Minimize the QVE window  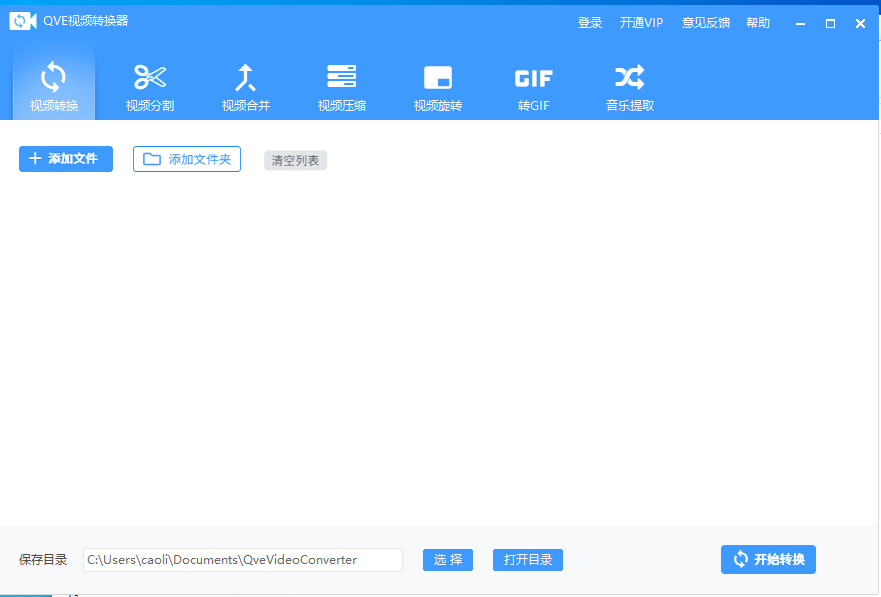(x=801, y=24)
